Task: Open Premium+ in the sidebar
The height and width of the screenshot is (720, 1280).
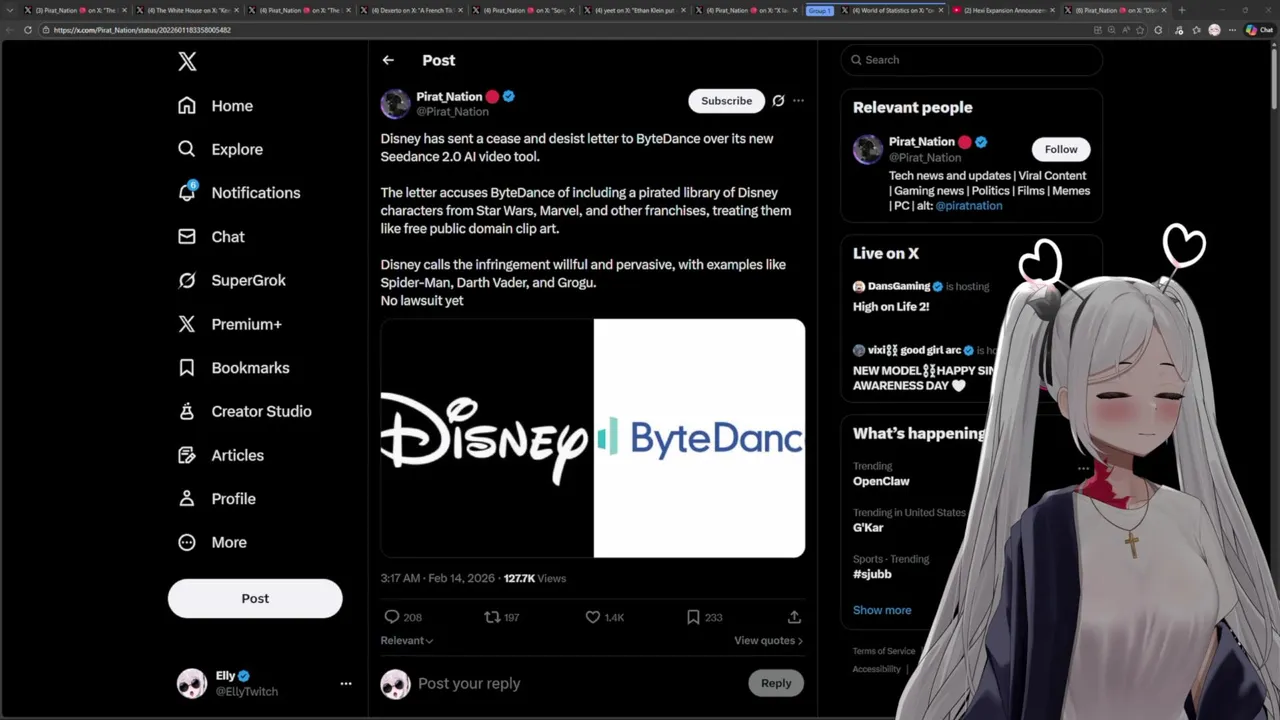Action: click(x=229, y=324)
